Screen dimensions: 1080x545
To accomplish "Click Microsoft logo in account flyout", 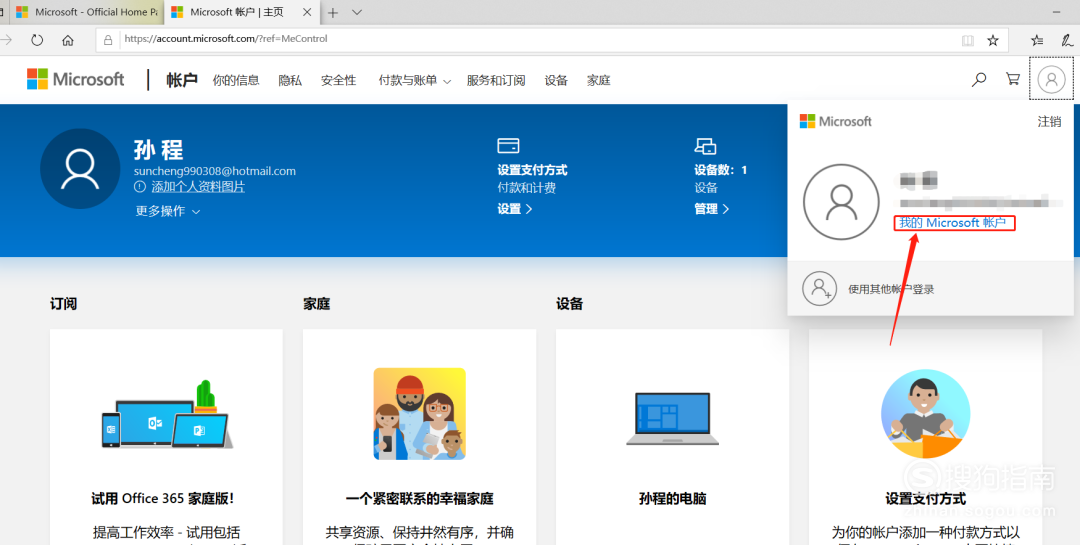I will click(835, 121).
